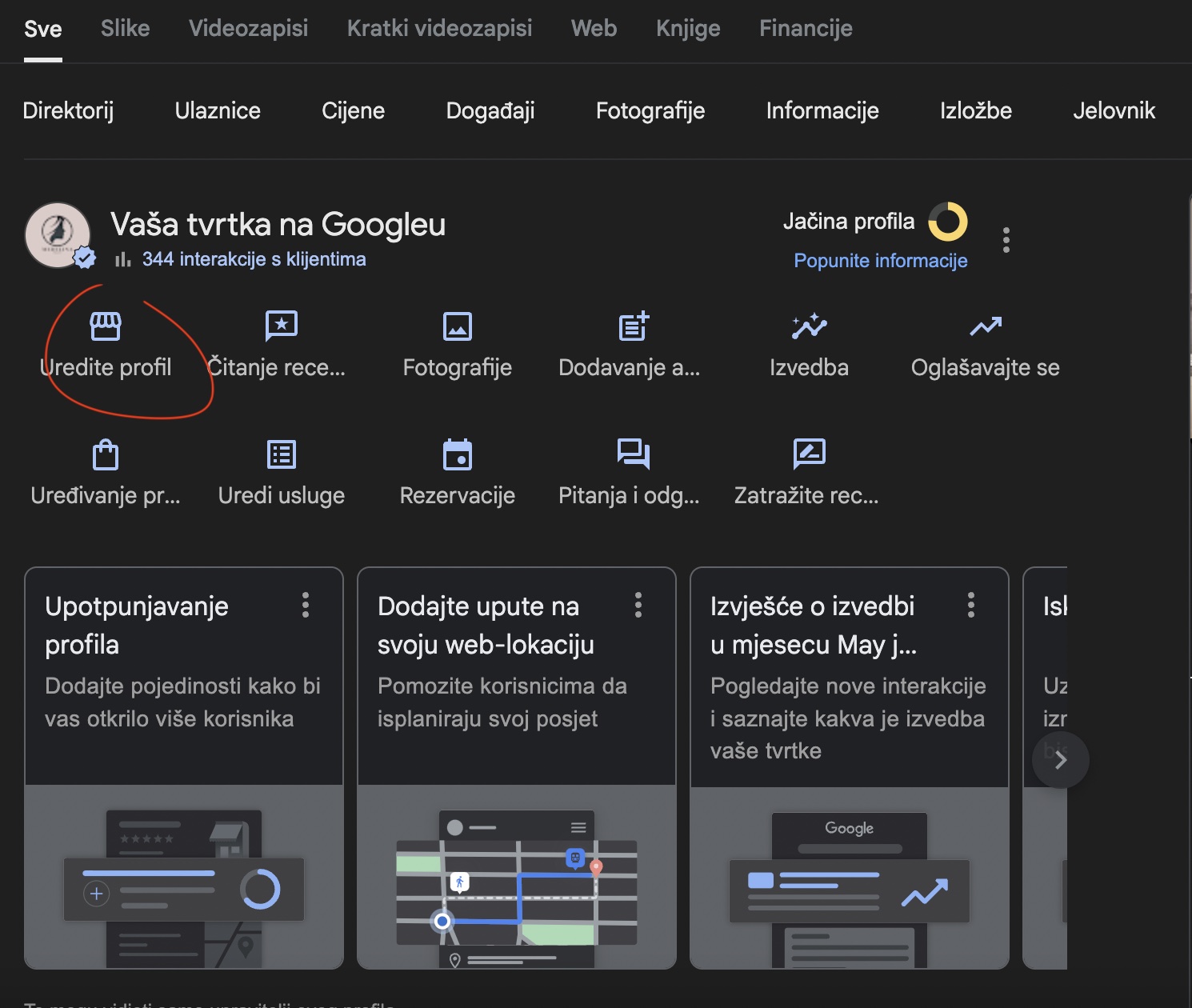Click the Popunite informacije link
The image size is (1192, 1008).
click(x=880, y=261)
